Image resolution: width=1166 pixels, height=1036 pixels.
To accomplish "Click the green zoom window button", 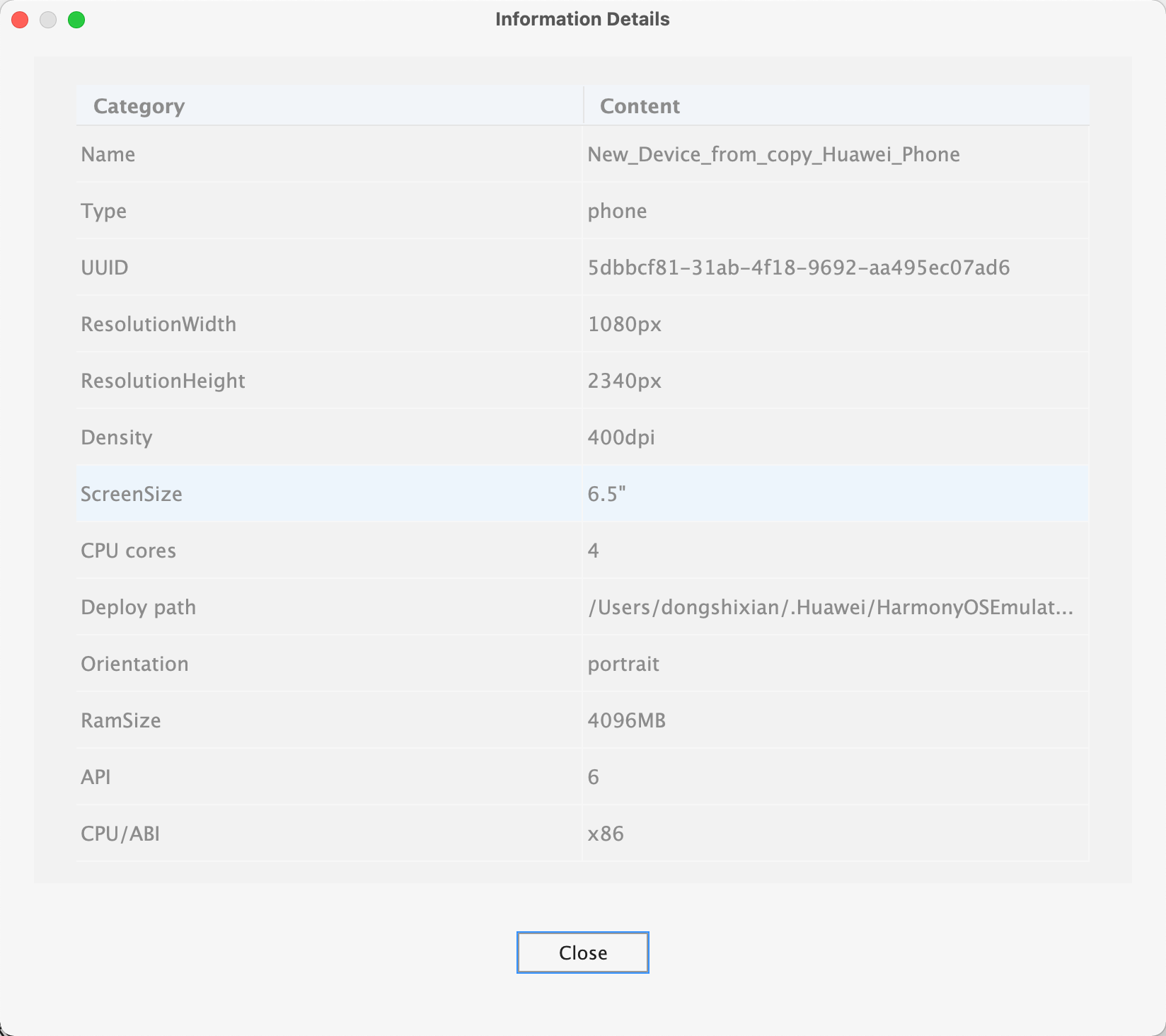I will pyautogui.click(x=76, y=20).
